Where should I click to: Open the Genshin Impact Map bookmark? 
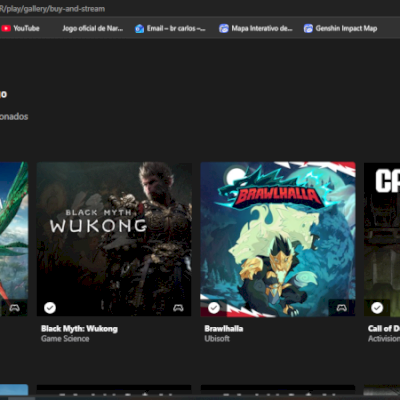[x=341, y=28]
